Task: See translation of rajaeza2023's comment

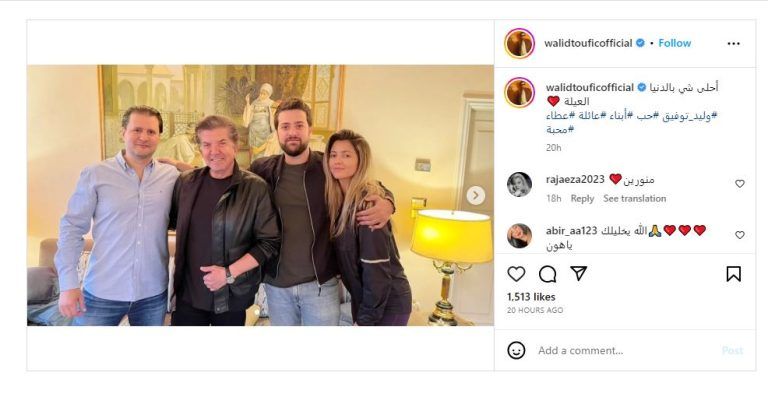Action: pos(634,198)
